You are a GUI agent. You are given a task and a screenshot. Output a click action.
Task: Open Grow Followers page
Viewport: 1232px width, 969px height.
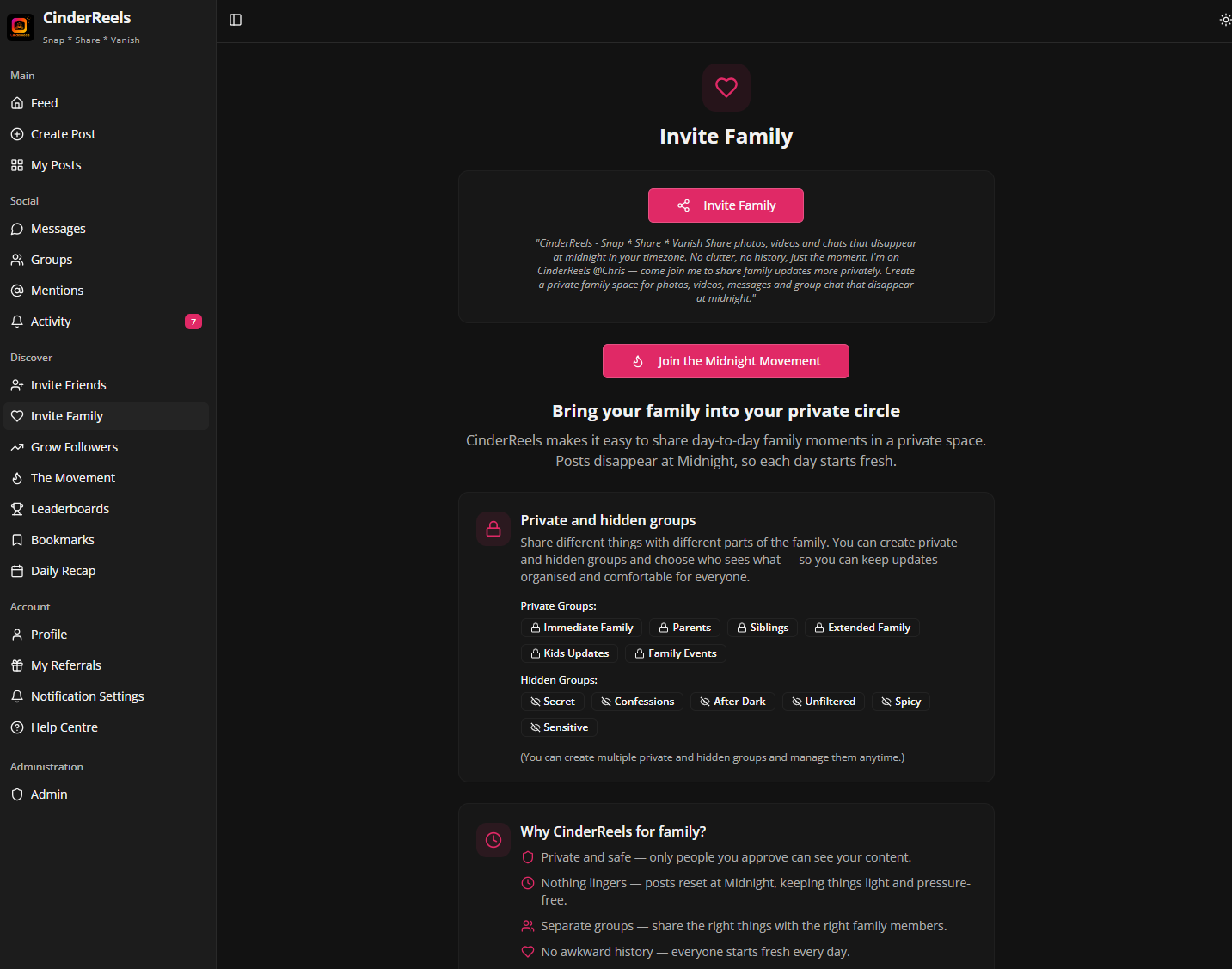(106, 447)
